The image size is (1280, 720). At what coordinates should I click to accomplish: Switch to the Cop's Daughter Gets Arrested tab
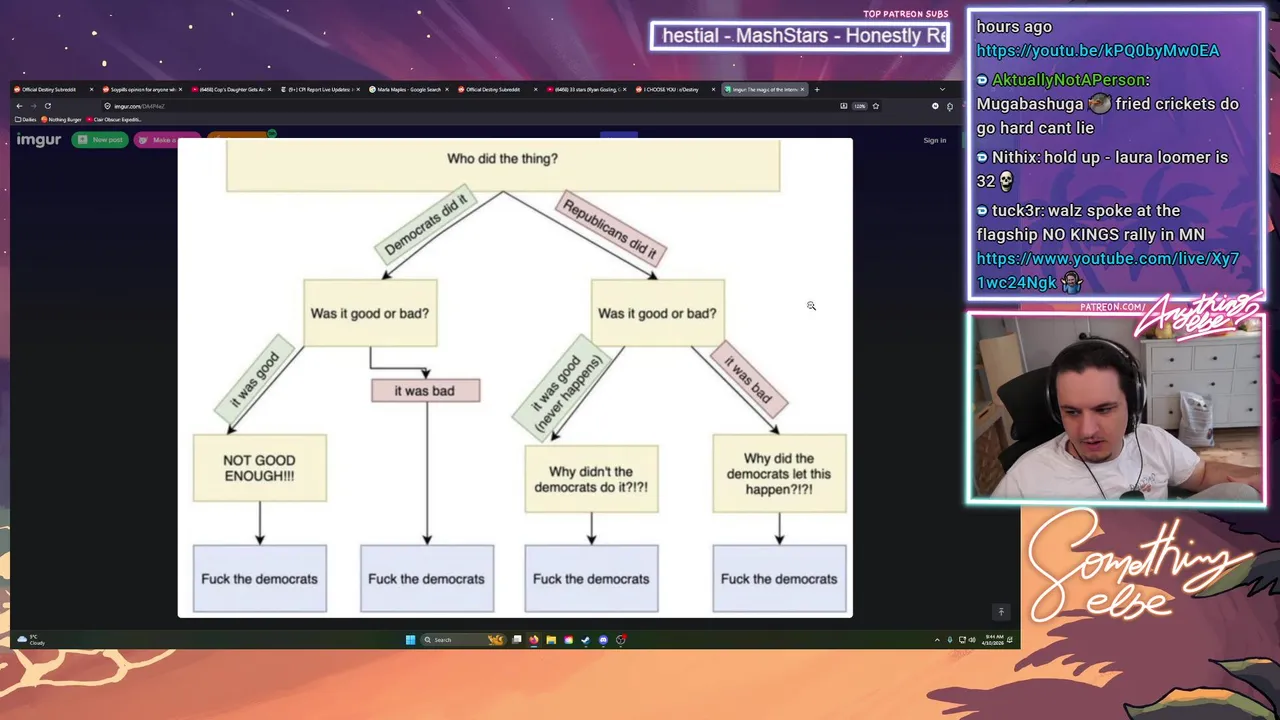click(230, 90)
